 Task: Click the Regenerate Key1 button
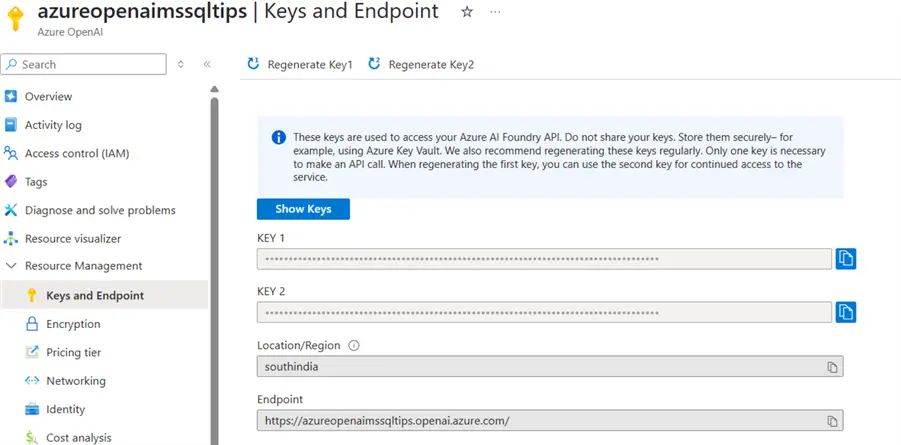click(300, 64)
